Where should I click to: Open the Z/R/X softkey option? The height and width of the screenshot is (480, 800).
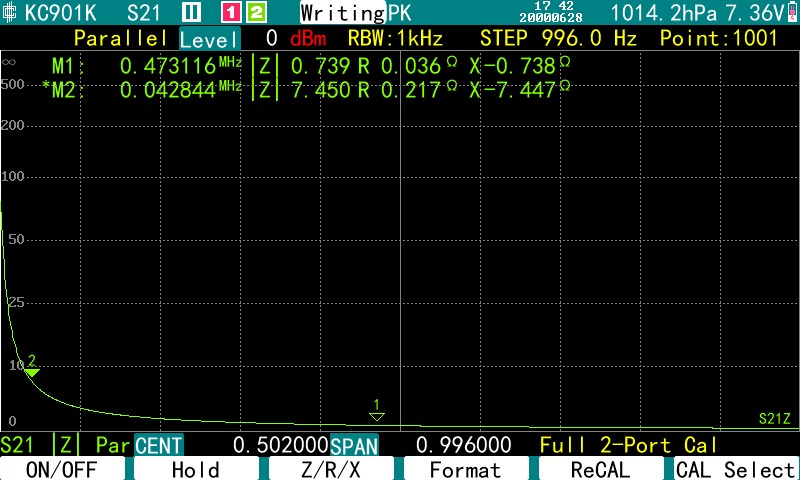(331, 468)
